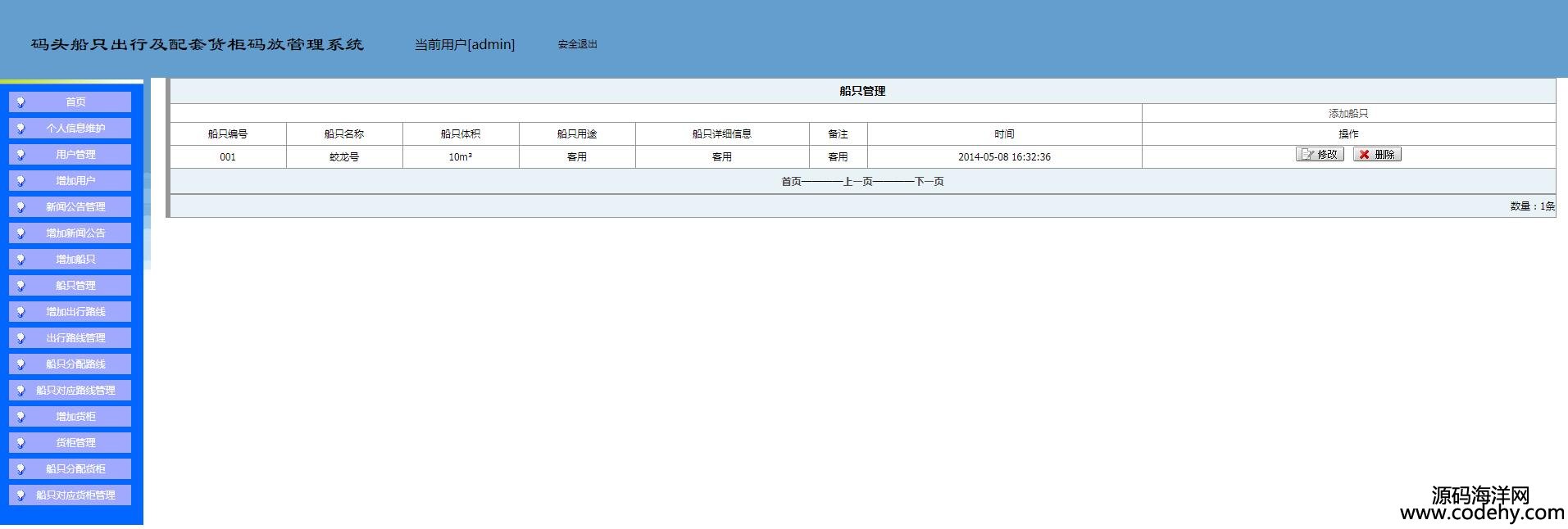1568x529 pixels.
Task: Click the lightbulb icon beside 增加船只
Action: (21, 260)
